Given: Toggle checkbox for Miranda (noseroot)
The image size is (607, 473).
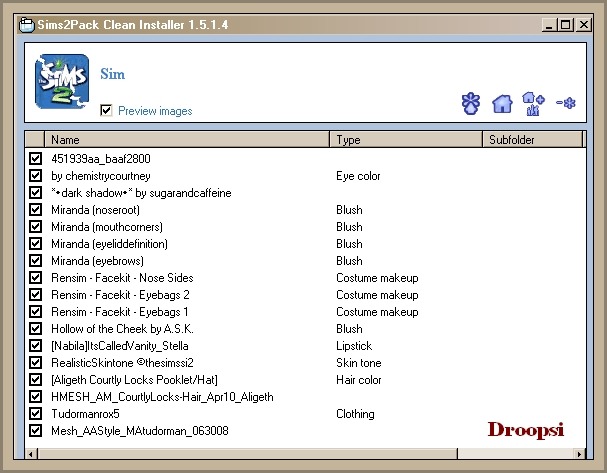Looking at the screenshot, I should click(x=36, y=209).
